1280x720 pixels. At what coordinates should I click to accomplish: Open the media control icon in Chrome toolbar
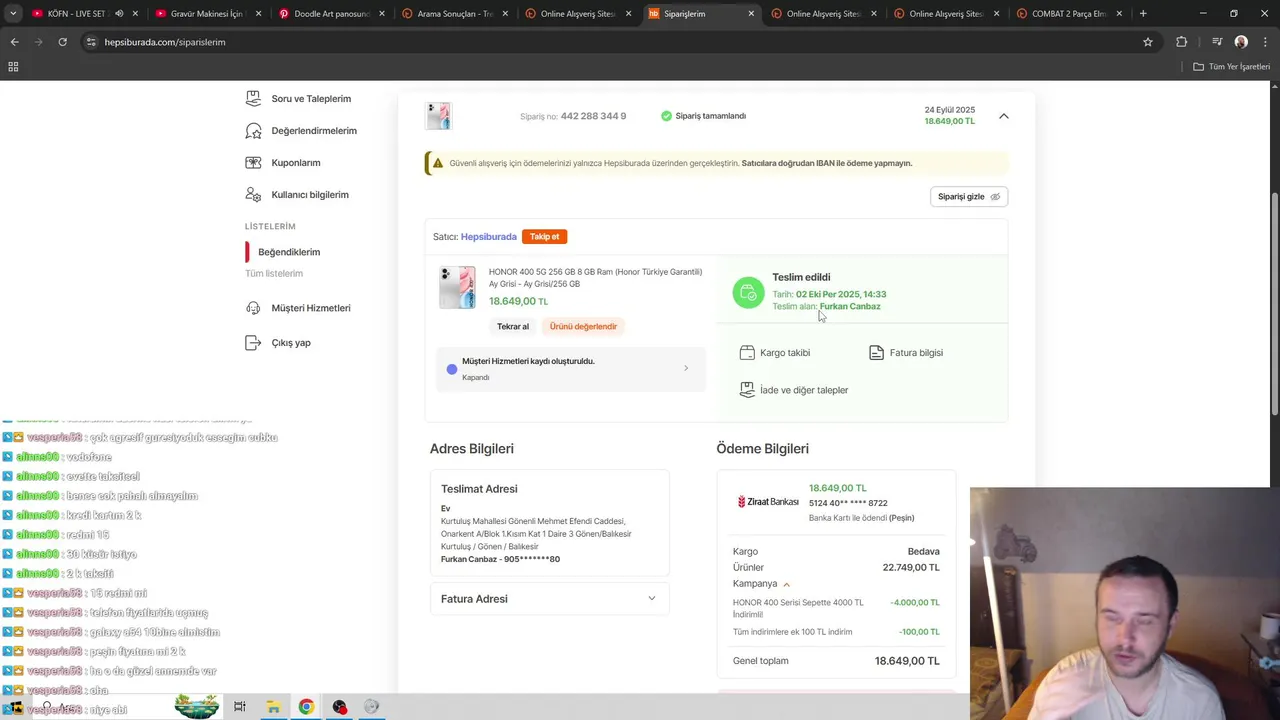pyautogui.click(x=1217, y=42)
